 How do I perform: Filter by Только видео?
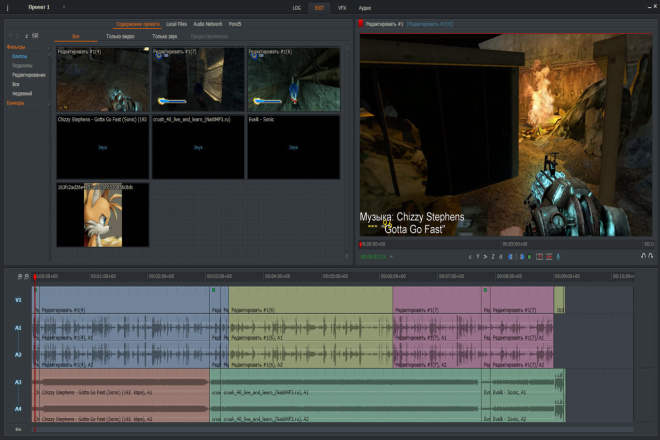(120, 36)
